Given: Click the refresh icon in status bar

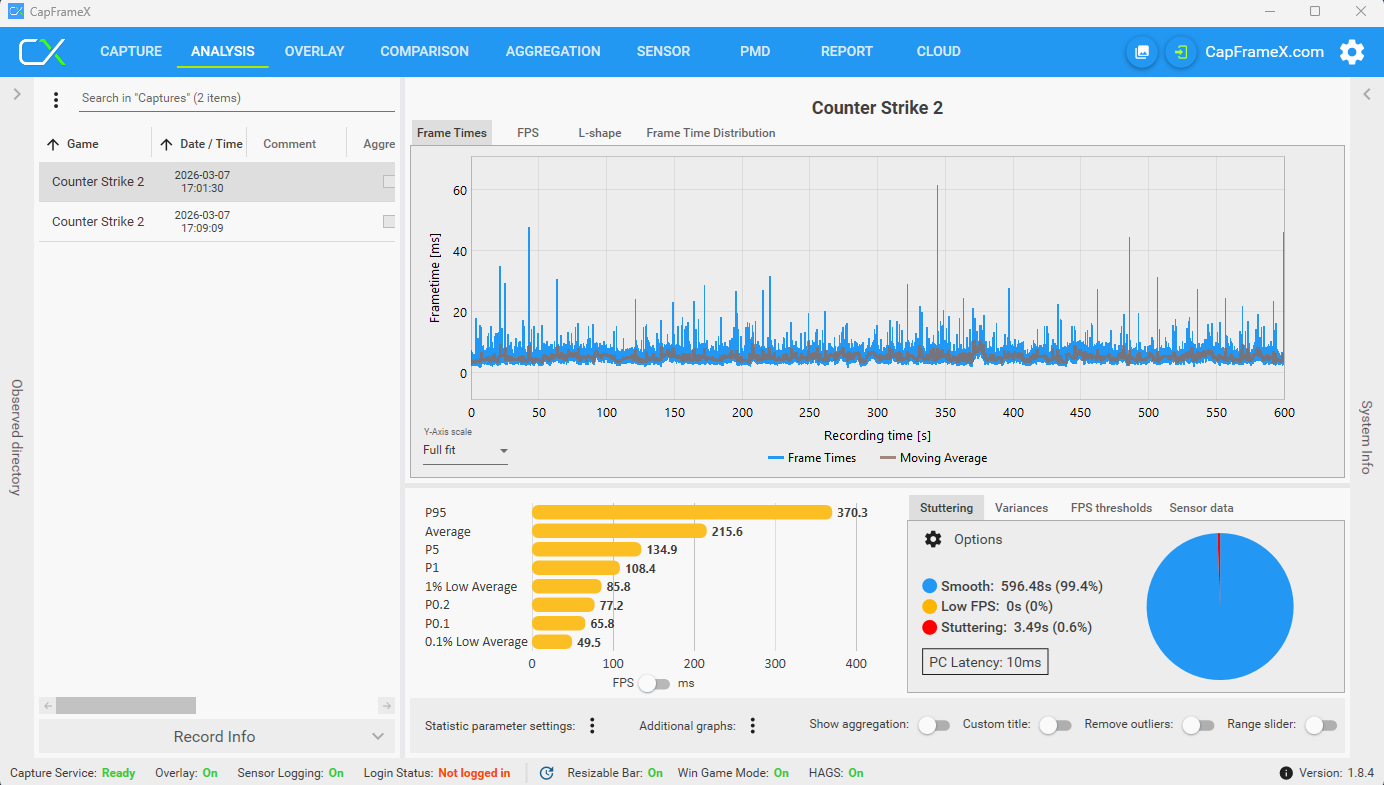Looking at the screenshot, I should [546, 773].
